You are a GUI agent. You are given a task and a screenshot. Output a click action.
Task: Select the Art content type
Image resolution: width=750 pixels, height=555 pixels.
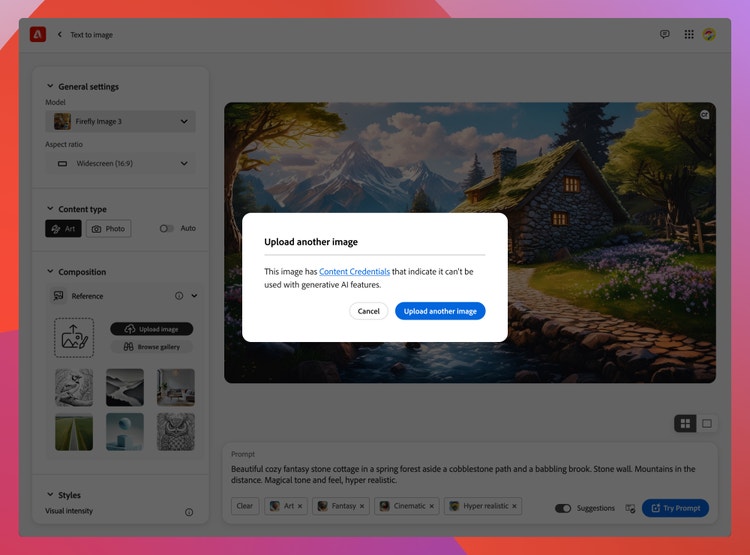click(63, 229)
